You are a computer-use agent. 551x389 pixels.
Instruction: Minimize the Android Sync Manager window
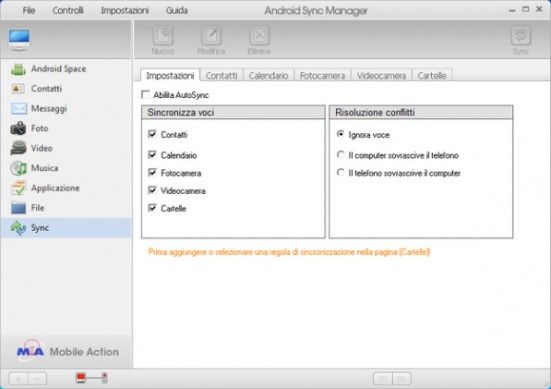pyautogui.click(x=512, y=10)
